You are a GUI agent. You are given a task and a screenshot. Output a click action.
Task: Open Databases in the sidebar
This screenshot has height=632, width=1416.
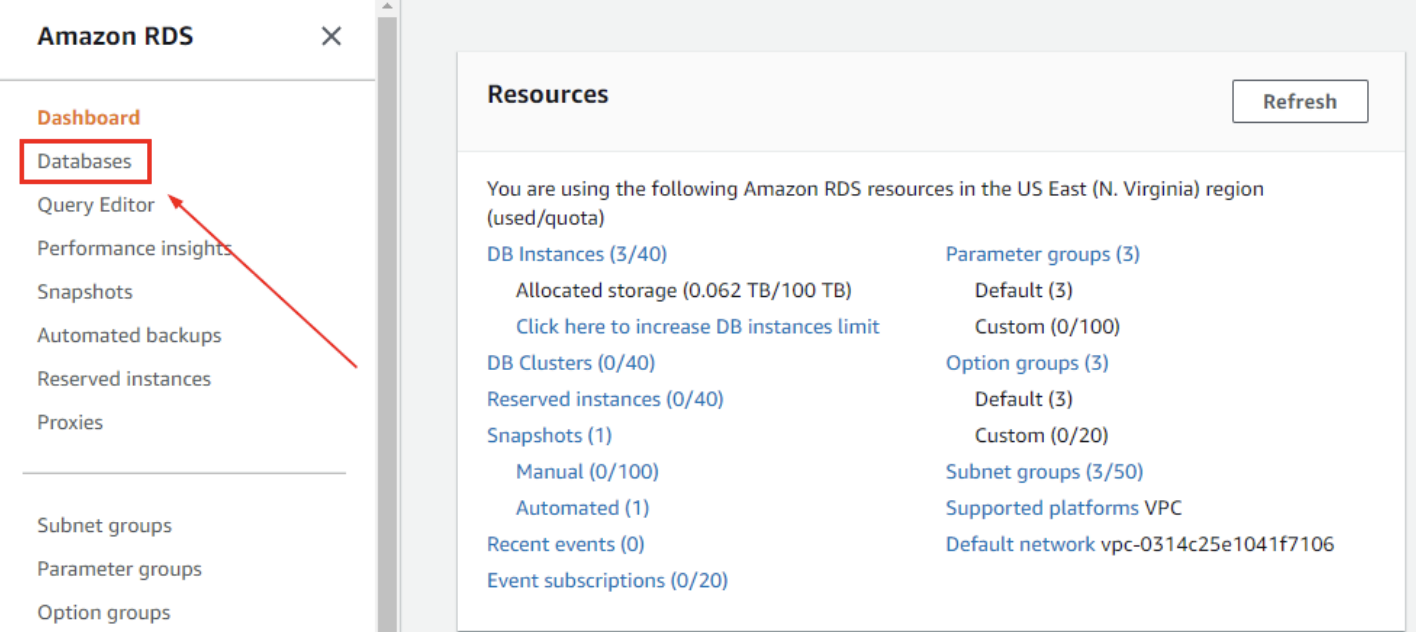85,161
